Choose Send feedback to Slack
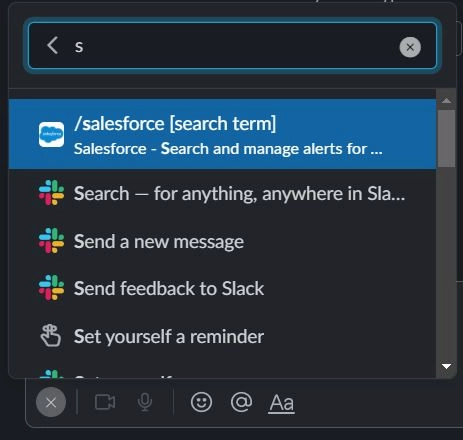 222,288
